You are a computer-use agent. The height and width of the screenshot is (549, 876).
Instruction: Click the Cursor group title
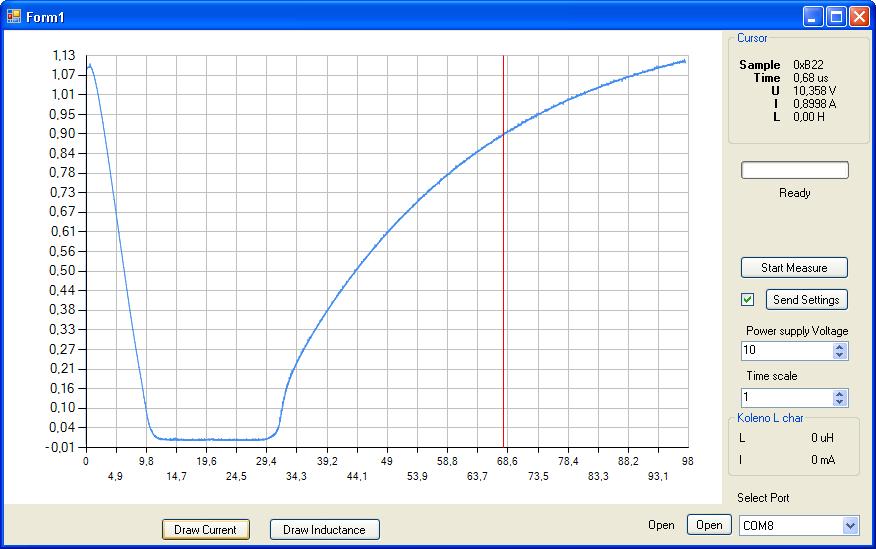coord(752,38)
